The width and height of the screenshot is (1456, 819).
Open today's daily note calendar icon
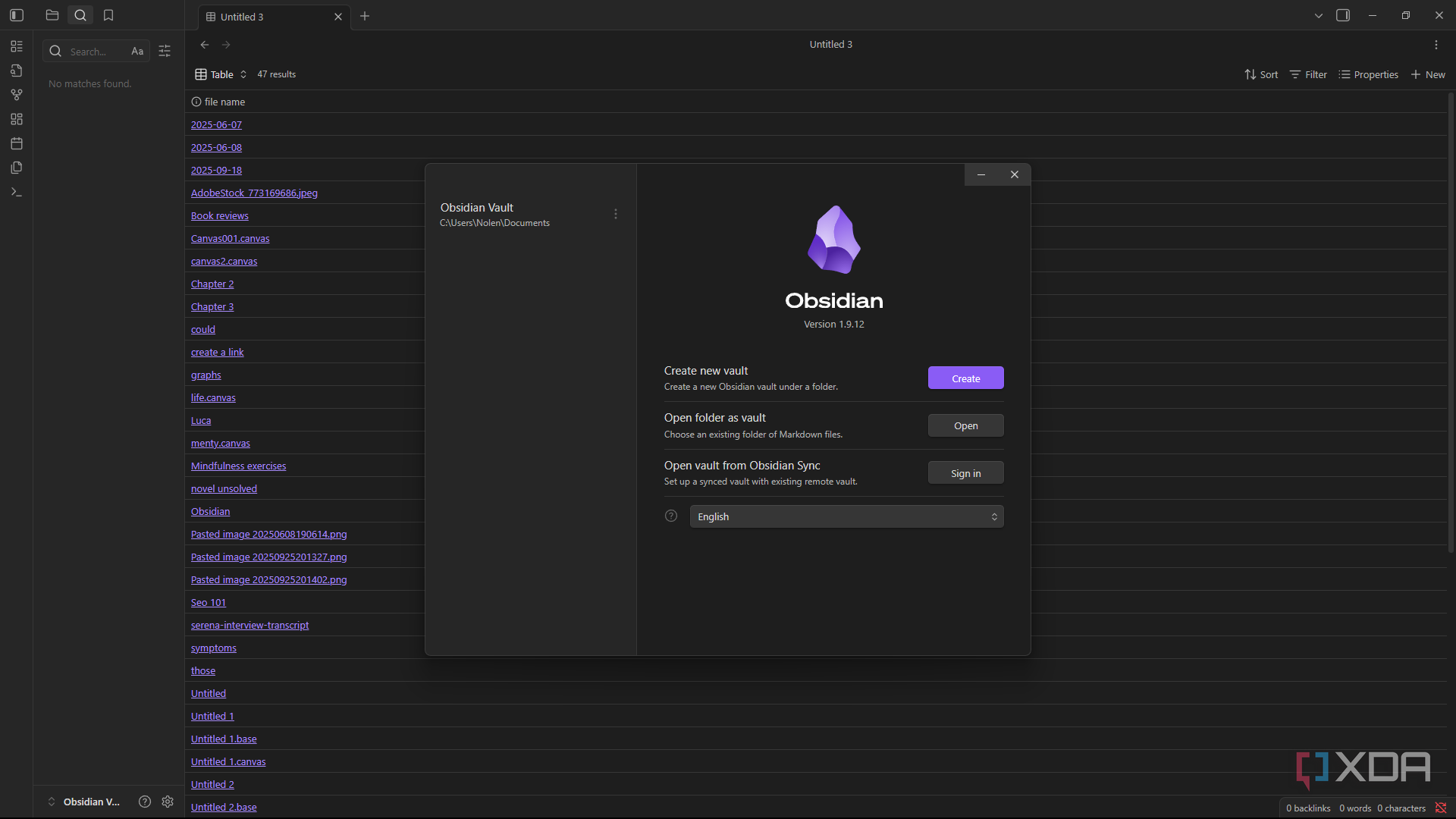(x=17, y=143)
